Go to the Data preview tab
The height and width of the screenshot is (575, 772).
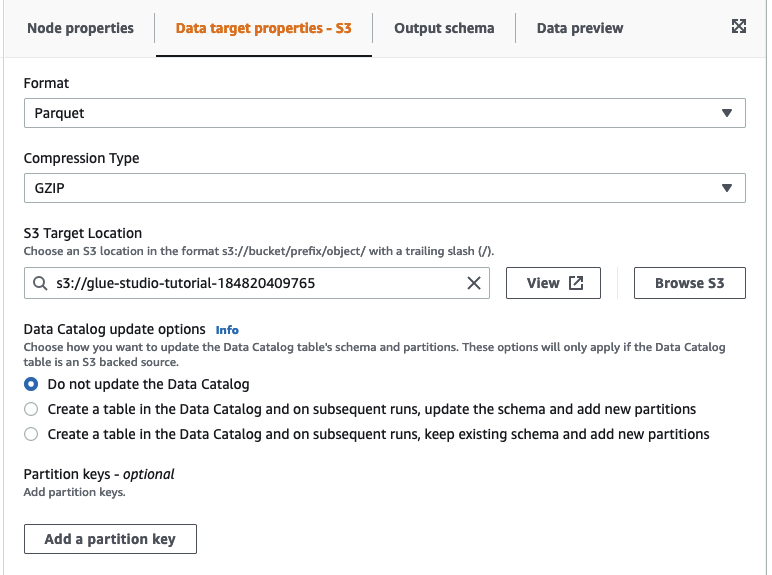pyautogui.click(x=580, y=28)
